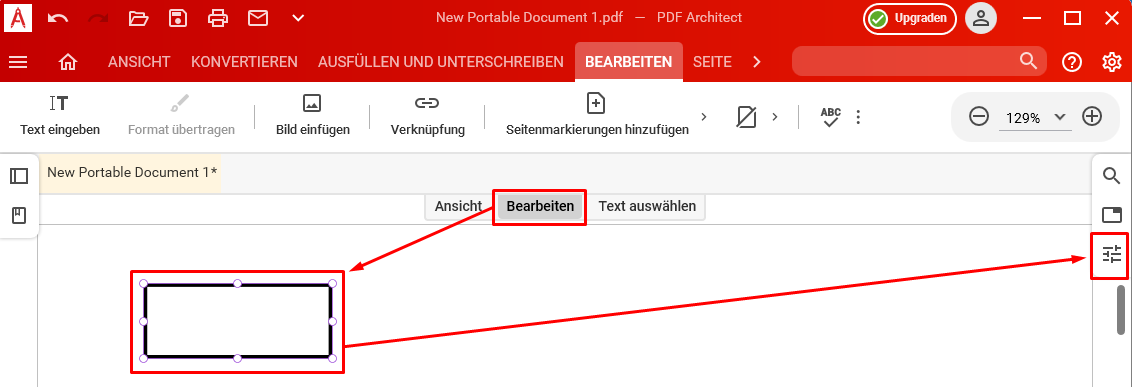Viewport: 1132px width, 387px height.
Task: Click the undo arrow icon
Action: [x=58, y=18]
